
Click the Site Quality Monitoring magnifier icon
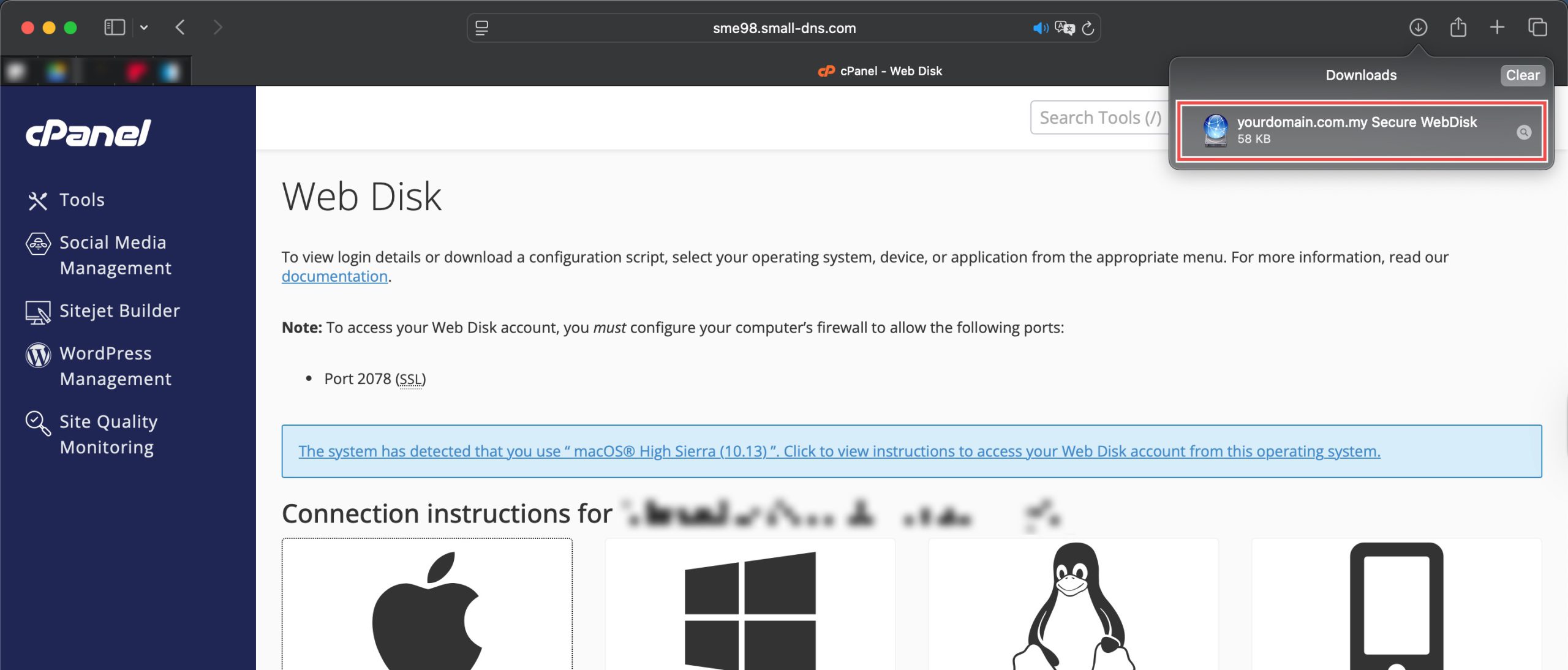coord(38,423)
